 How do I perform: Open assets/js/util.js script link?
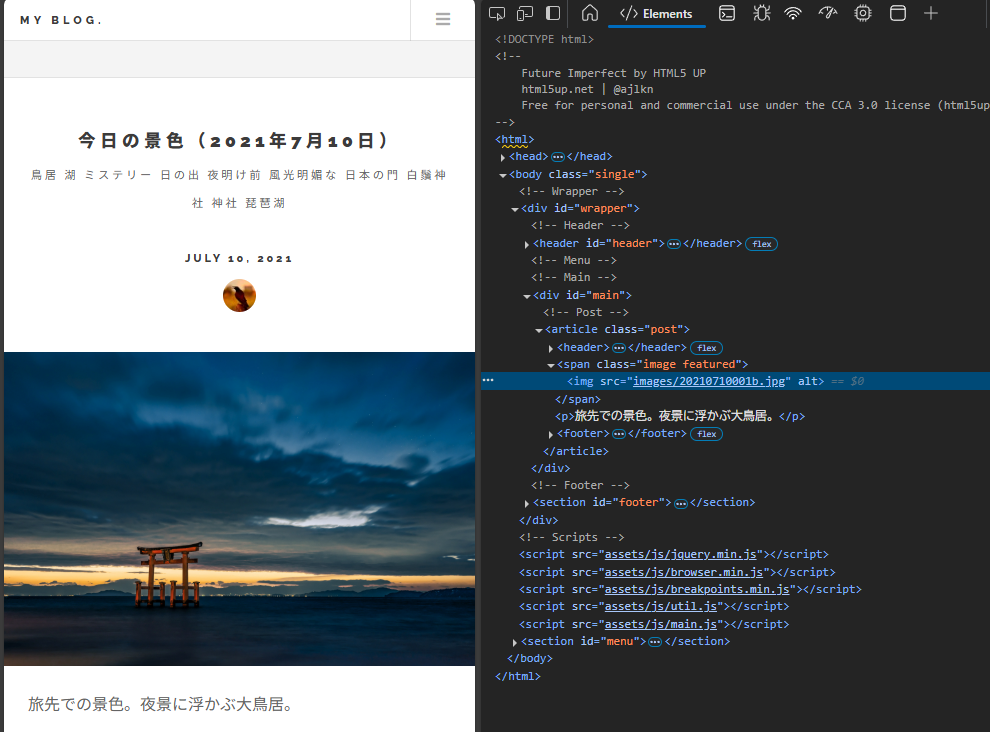click(x=661, y=606)
